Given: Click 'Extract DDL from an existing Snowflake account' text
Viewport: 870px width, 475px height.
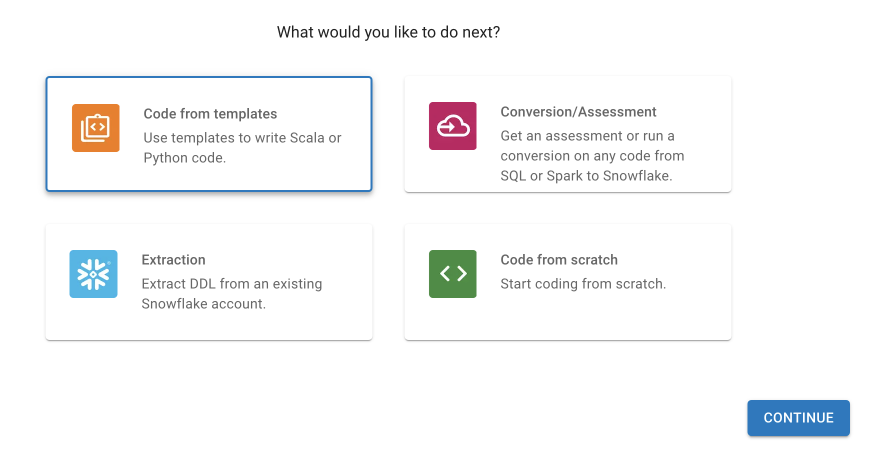Looking at the screenshot, I should [x=232, y=294].
